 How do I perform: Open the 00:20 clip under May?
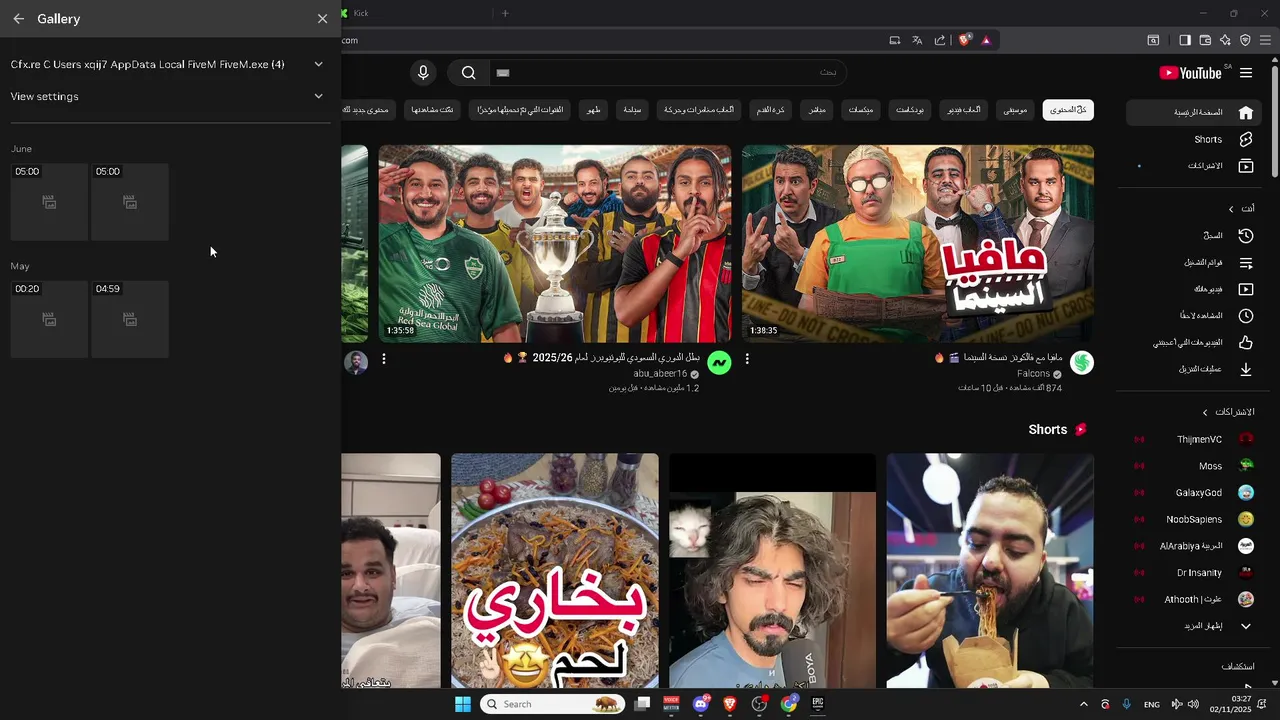[x=49, y=319]
